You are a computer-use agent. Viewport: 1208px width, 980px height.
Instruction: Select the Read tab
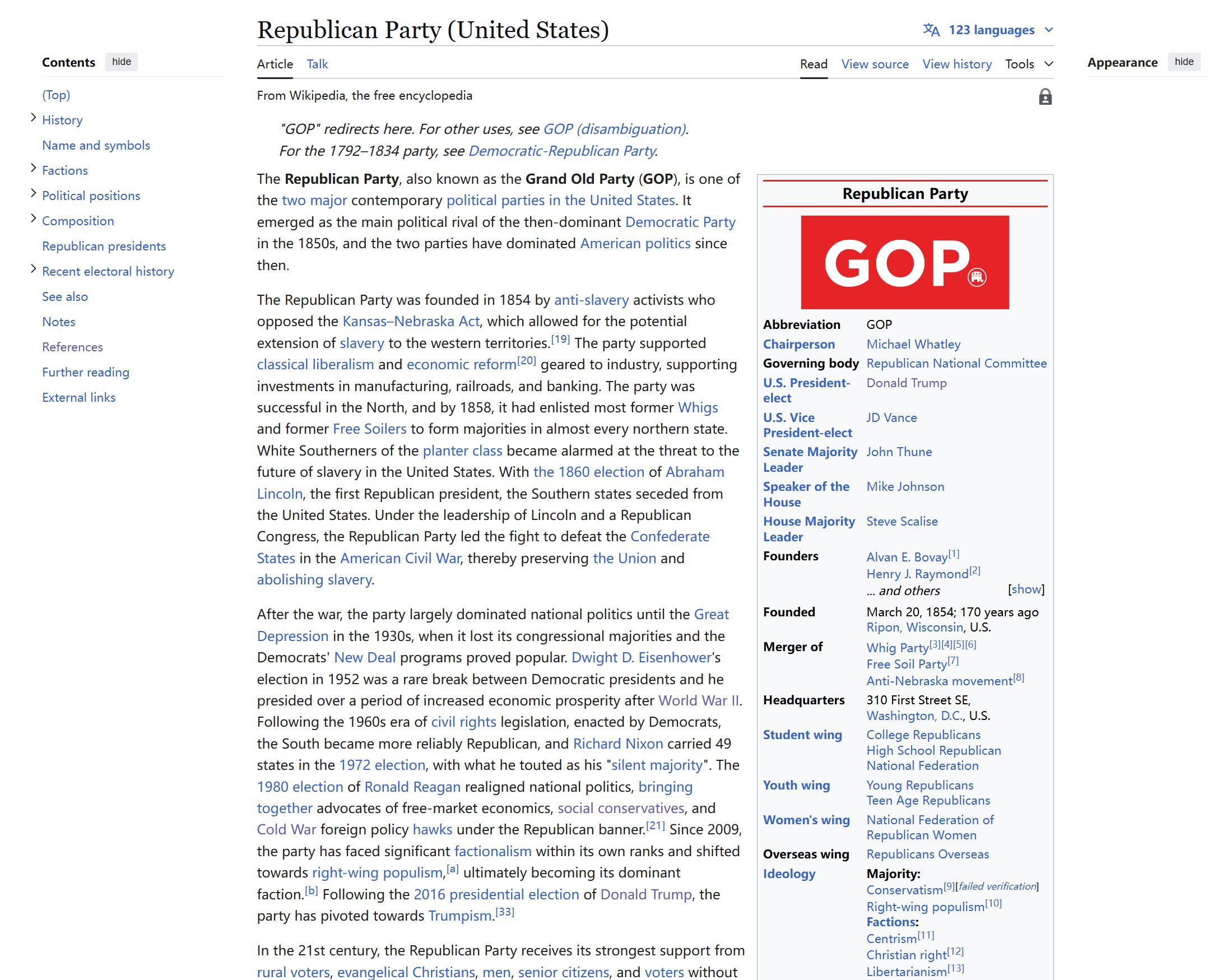814,64
